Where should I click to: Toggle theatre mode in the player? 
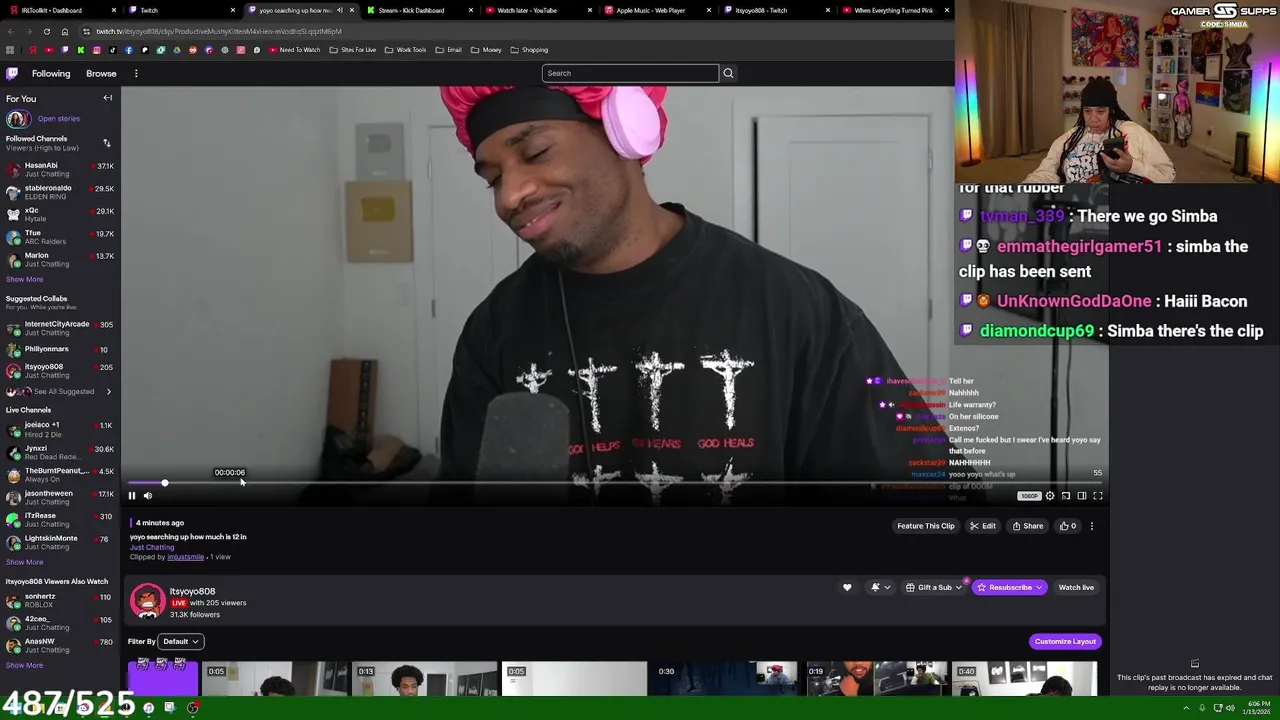point(1081,496)
